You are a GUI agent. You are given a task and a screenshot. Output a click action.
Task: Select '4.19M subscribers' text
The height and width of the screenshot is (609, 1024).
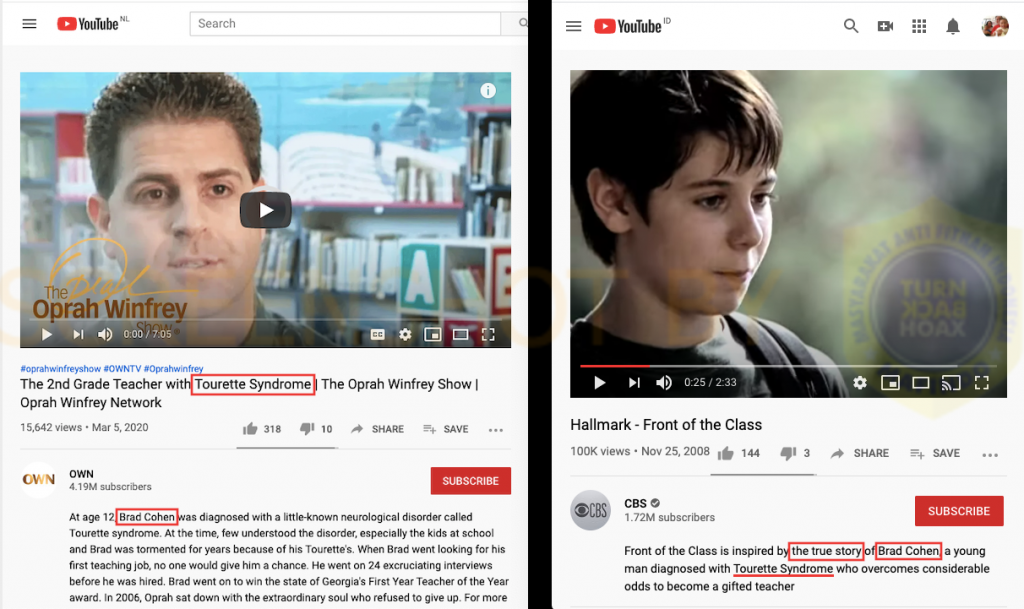110,487
